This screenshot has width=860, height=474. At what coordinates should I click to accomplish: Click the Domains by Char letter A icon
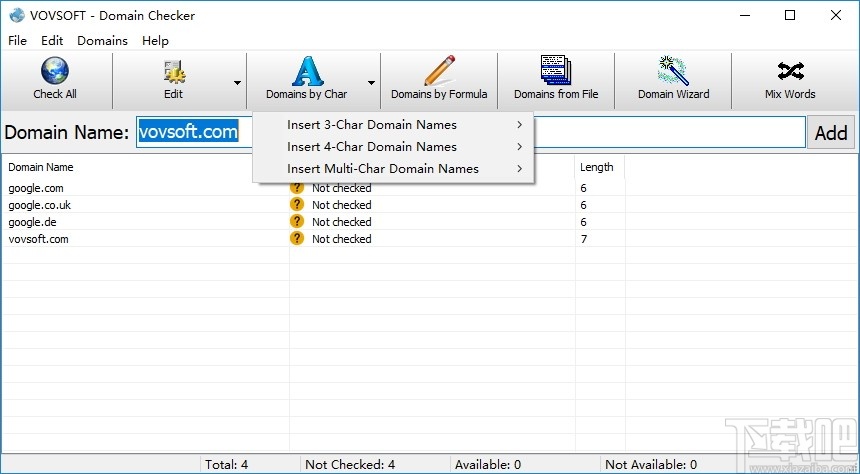point(307,71)
